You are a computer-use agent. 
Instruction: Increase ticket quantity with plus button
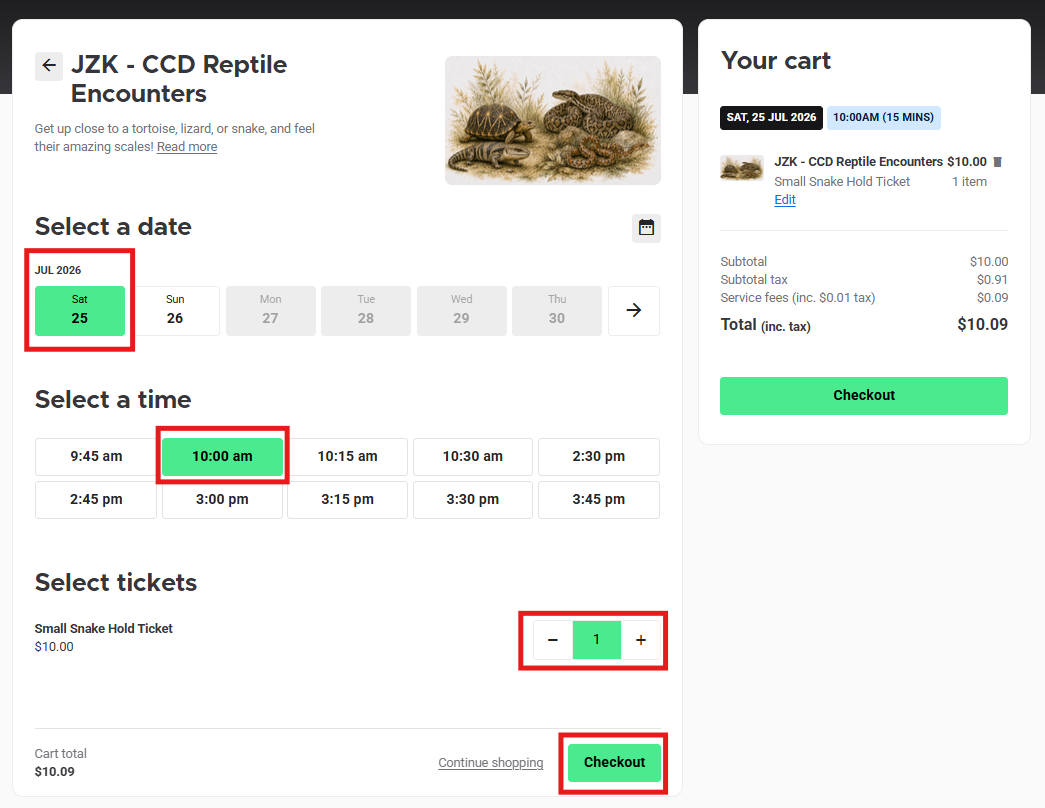pyautogui.click(x=641, y=640)
